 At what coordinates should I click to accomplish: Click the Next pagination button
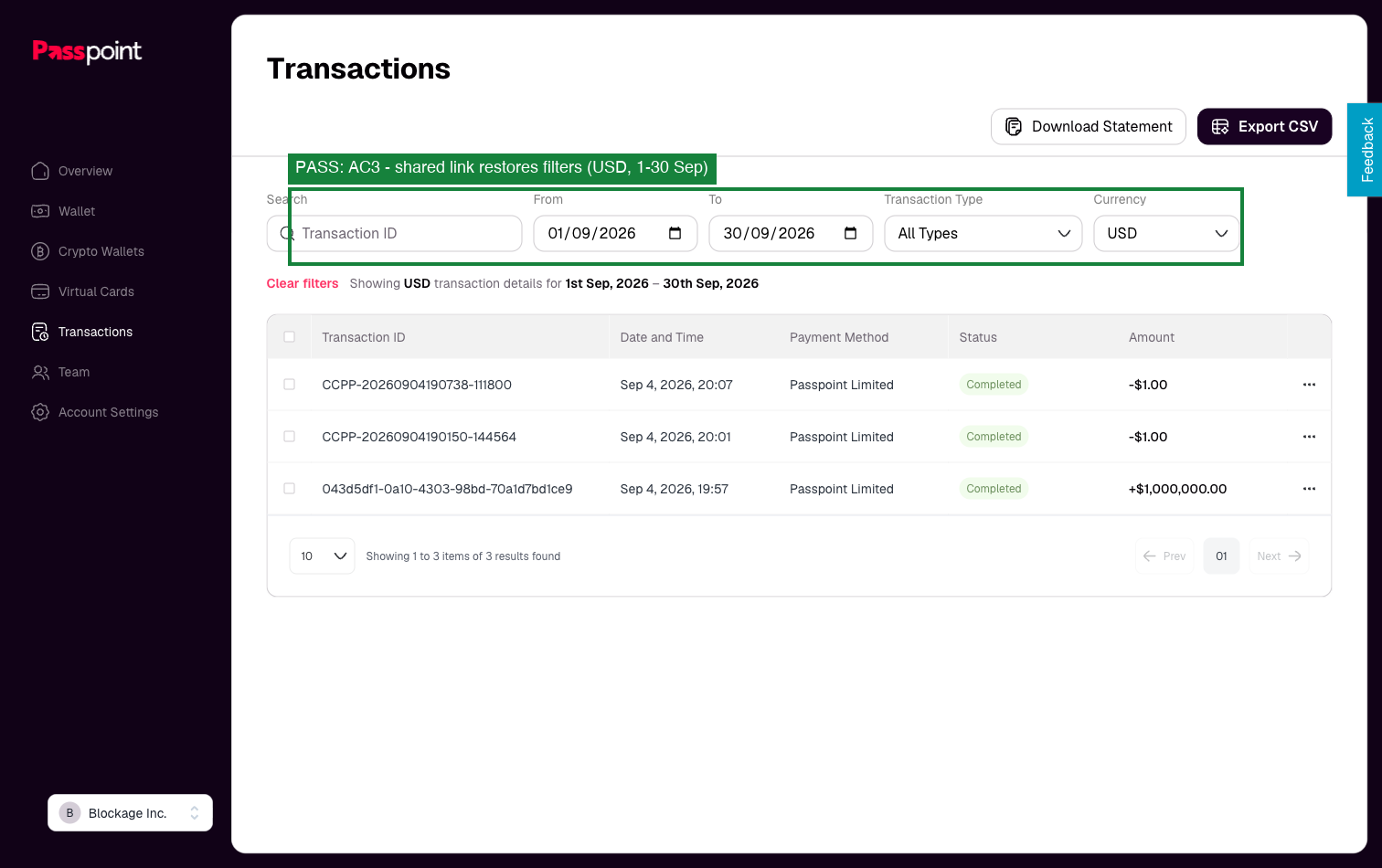tap(1279, 556)
